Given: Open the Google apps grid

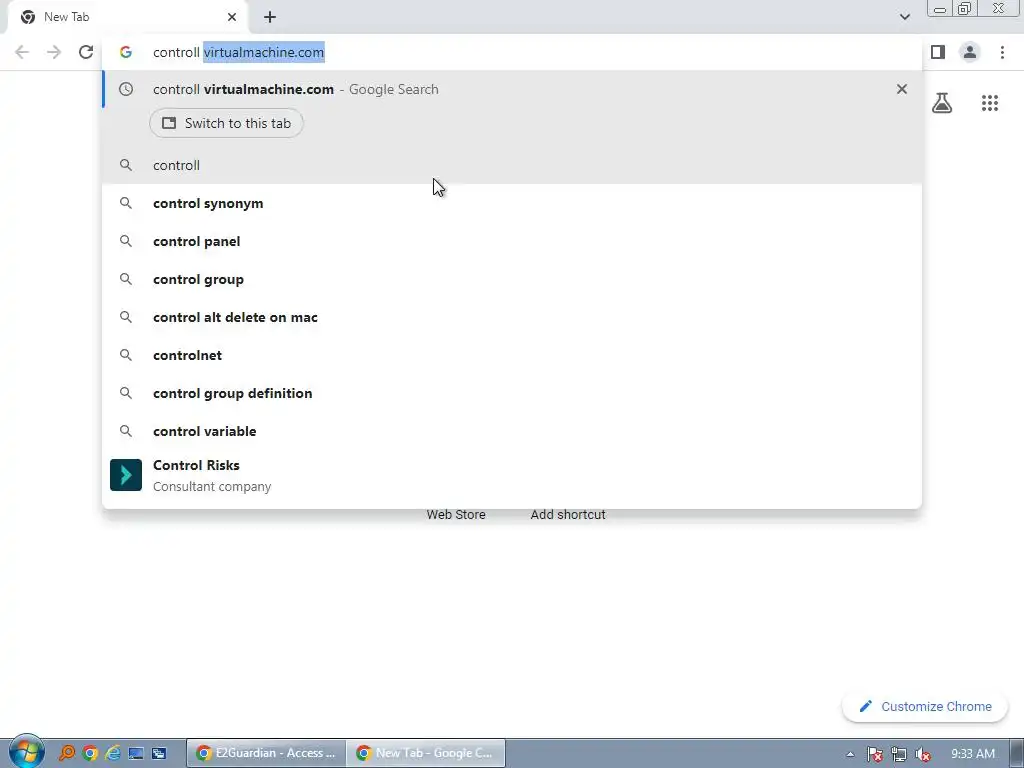Looking at the screenshot, I should 990,103.
